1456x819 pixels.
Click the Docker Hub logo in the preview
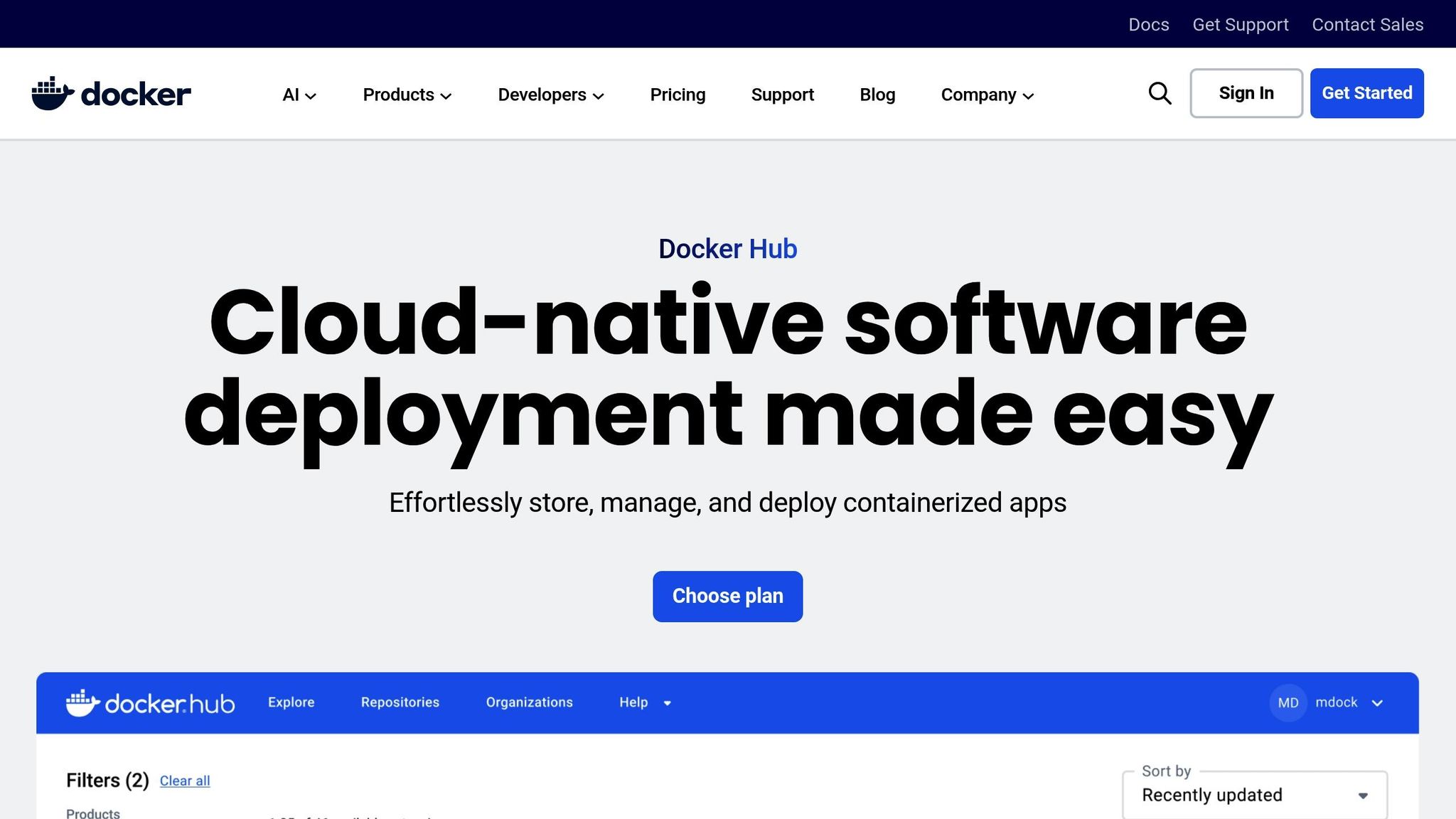click(x=150, y=703)
